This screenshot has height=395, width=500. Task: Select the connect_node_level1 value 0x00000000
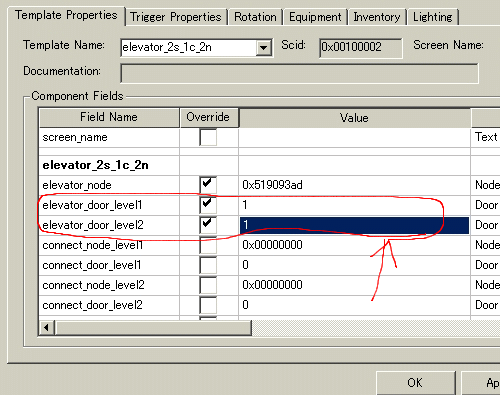(x=354, y=245)
